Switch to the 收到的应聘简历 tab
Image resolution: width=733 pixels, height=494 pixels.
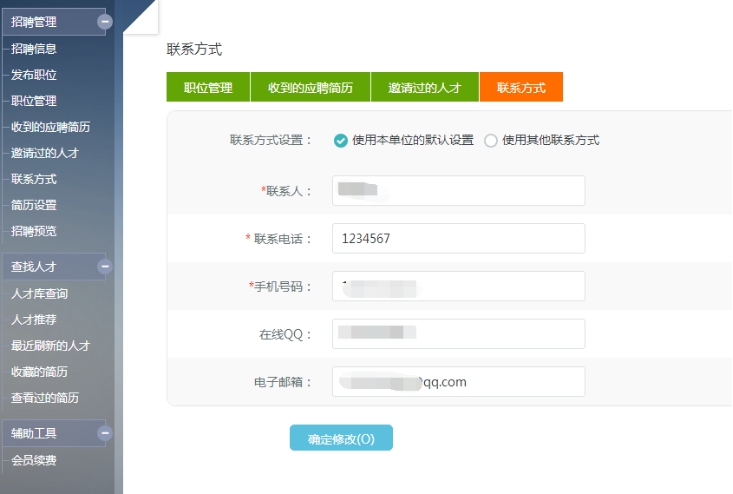pyautogui.click(x=310, y=88)
